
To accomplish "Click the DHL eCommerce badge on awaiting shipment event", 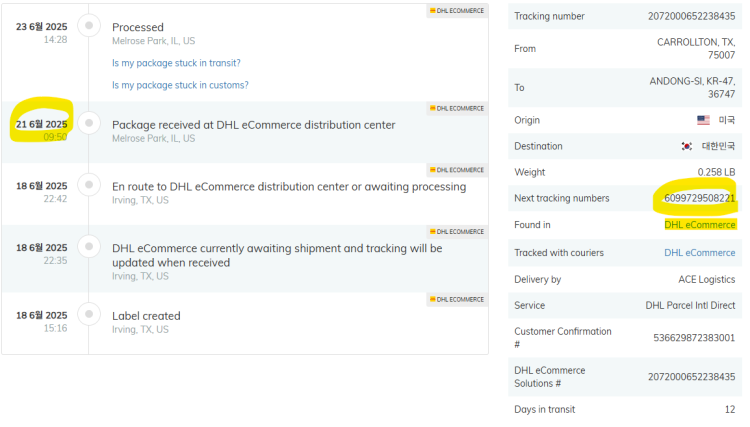I will click(457, 231).
